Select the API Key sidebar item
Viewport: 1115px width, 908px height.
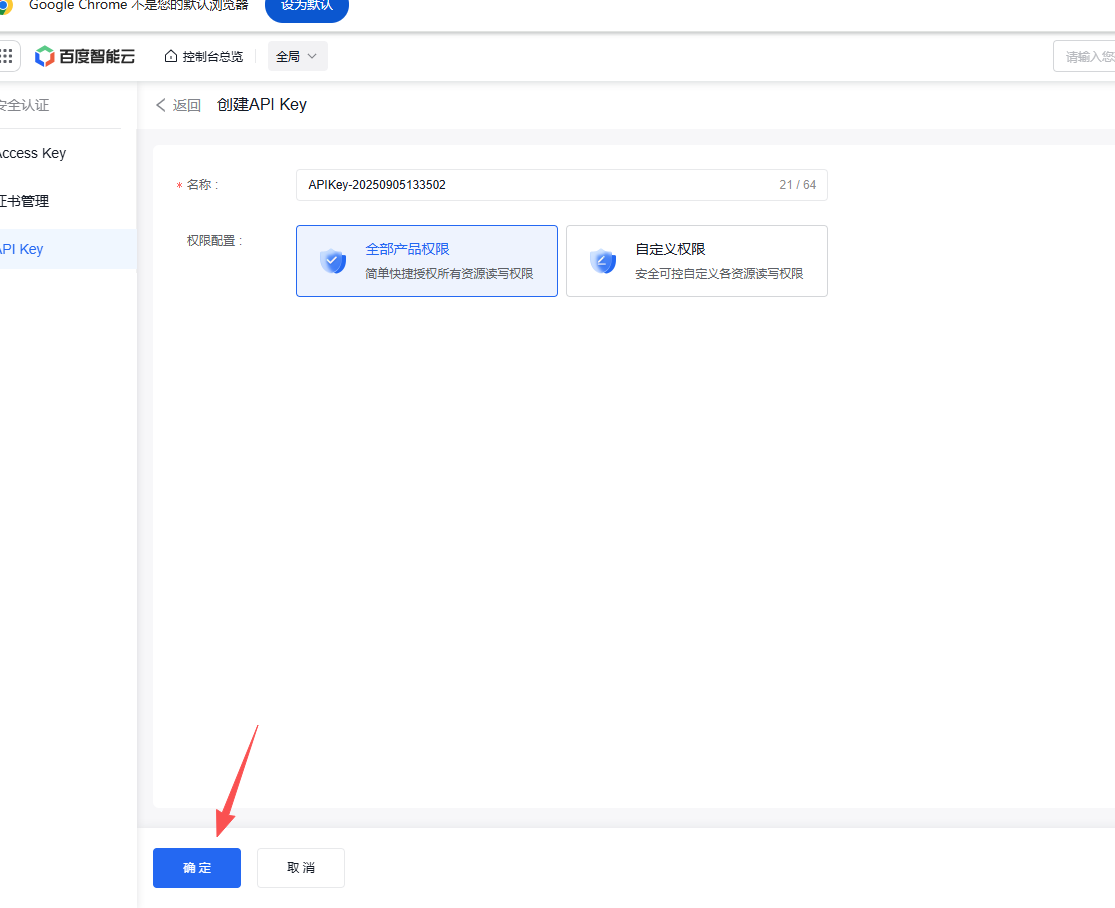pos(22,249)
